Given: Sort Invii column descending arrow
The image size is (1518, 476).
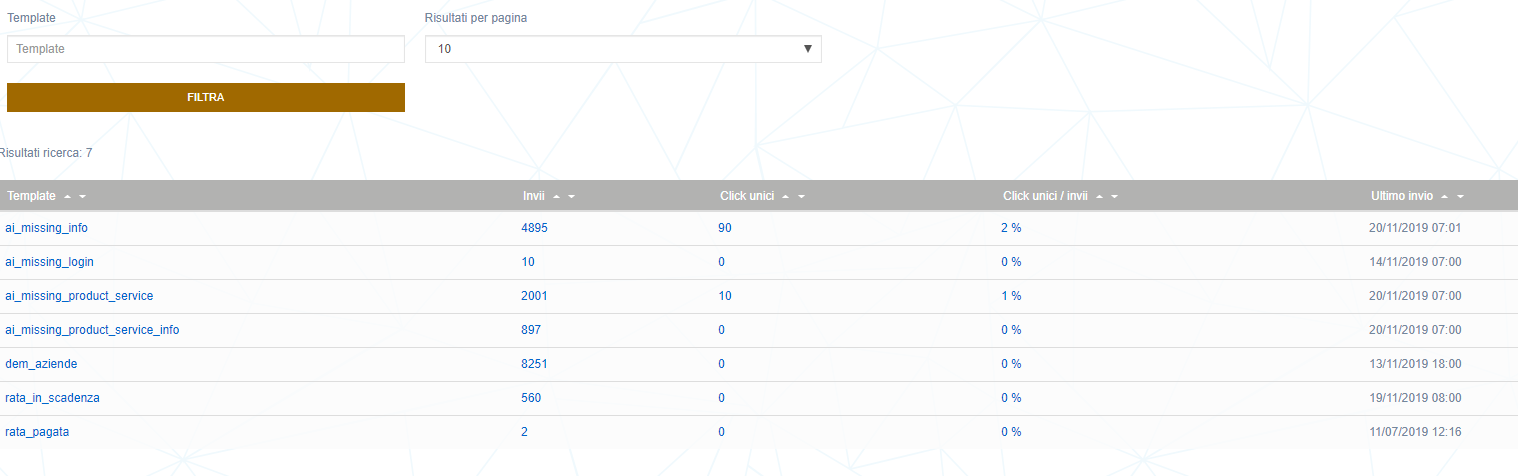Looking at the screenshot, I should click(x=571, y=197).
